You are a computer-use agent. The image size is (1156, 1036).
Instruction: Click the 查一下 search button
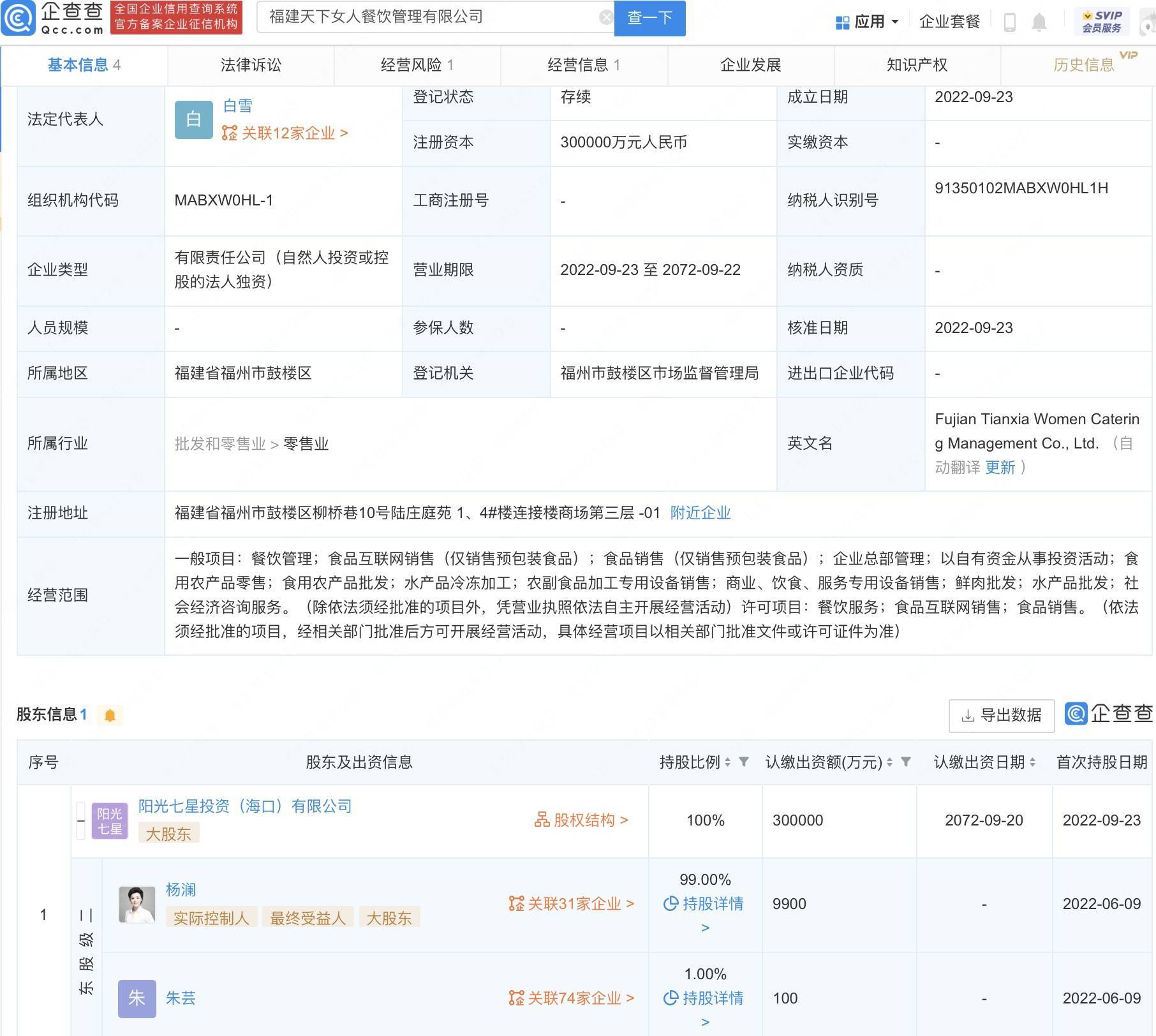[649, 18]
